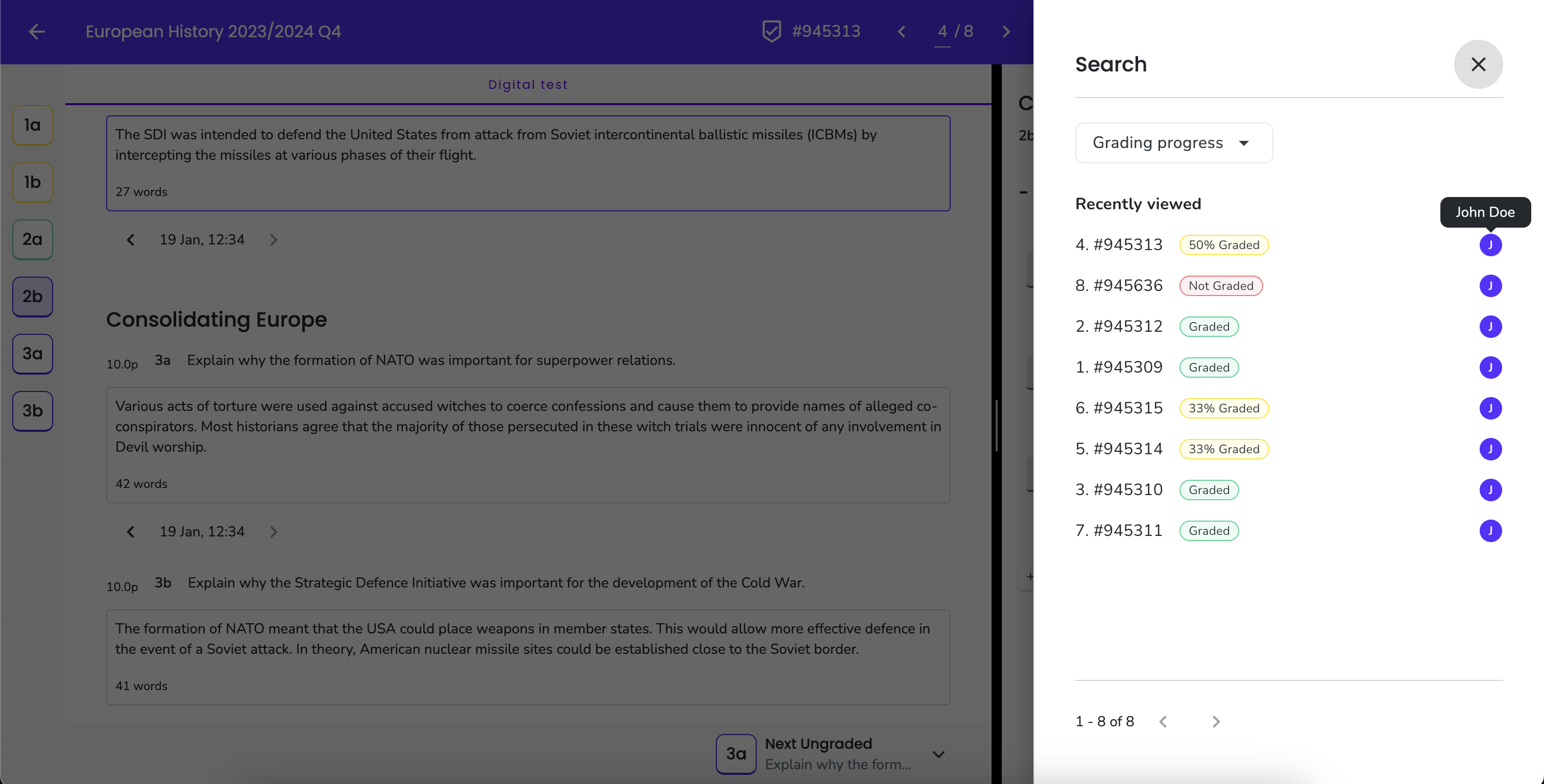
Task: Jump to question 2a in sidebar
Action: click(32, 239)
